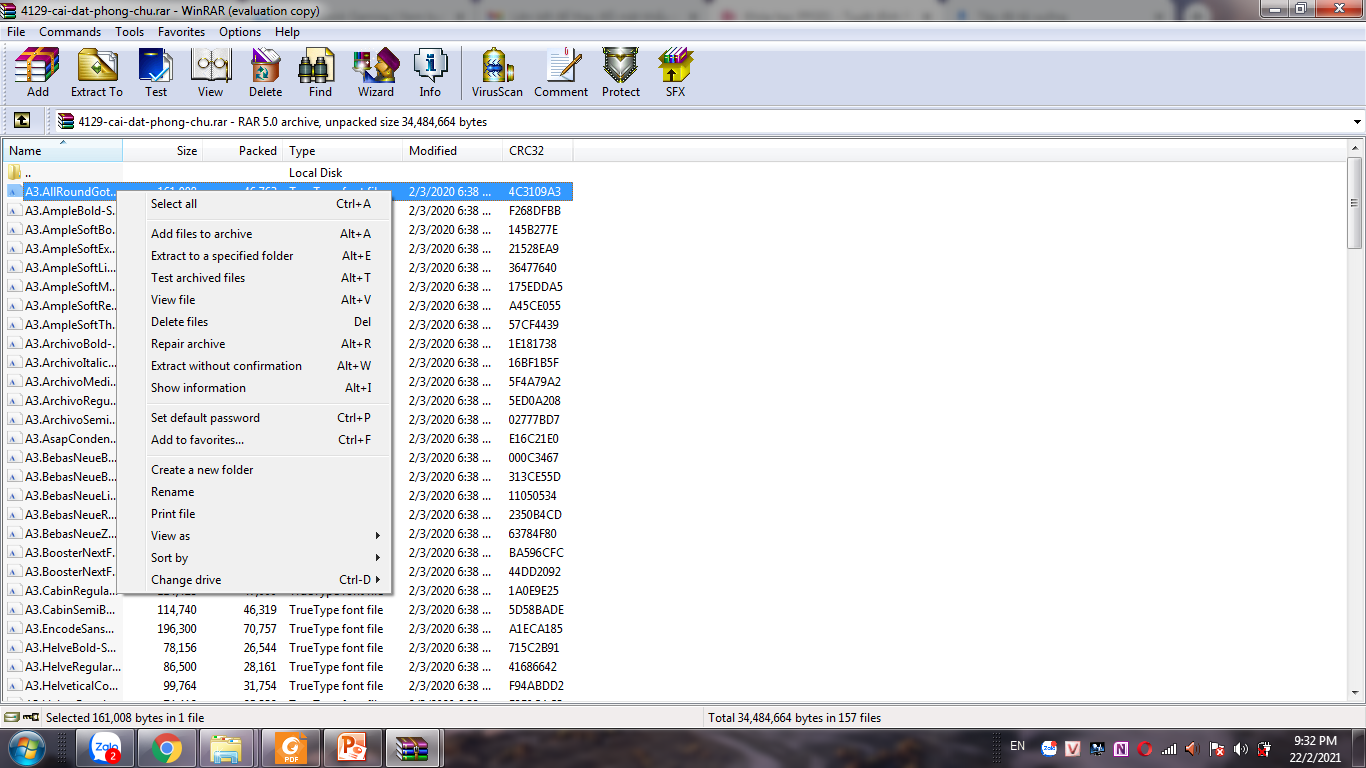Choose Rename in context menu
The height and width of the screenshot is (768, 1366).
(x=253, y=492)
